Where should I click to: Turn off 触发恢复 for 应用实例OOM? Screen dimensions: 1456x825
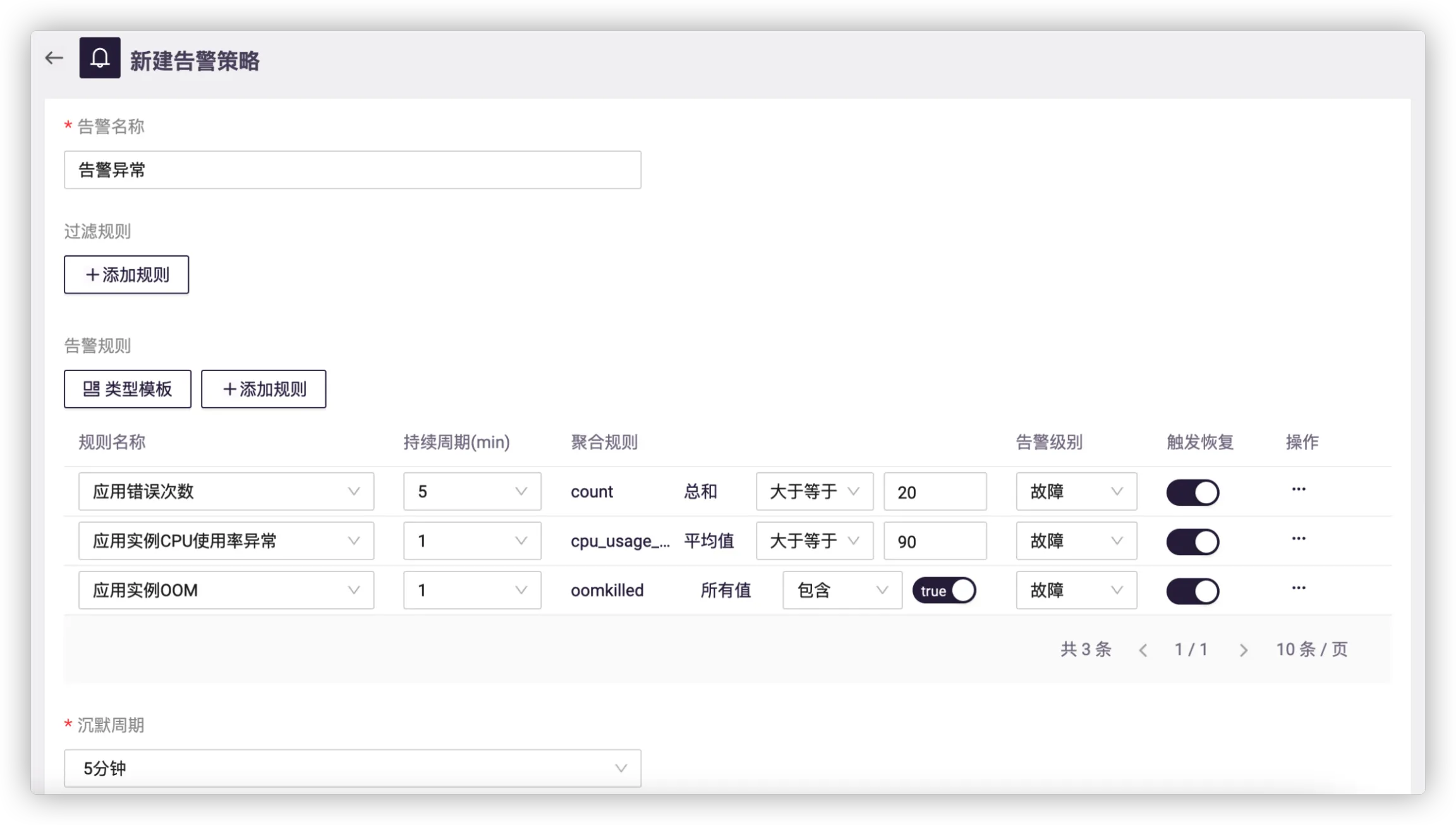pyautogui.click(x=1192, y=591)
